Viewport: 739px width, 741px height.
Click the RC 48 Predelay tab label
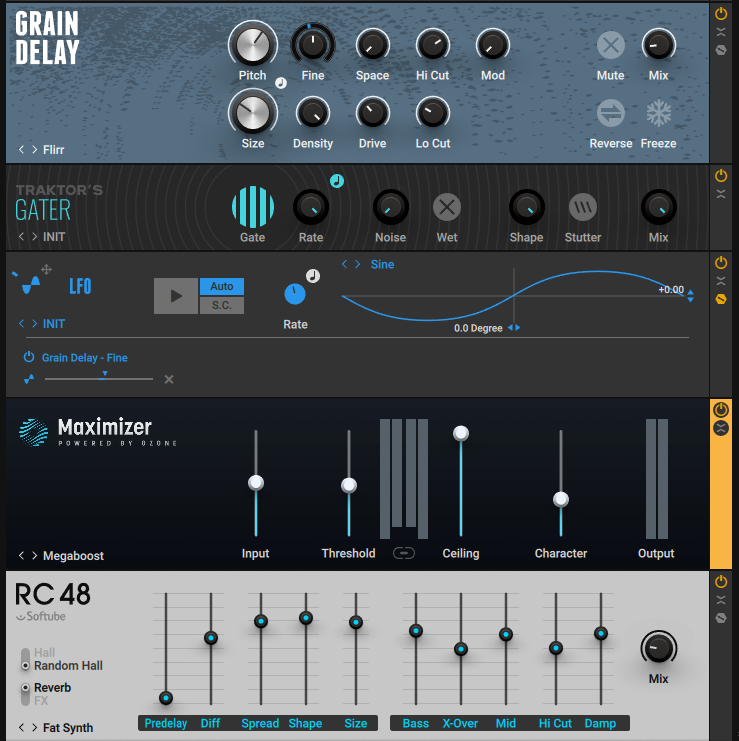(x=166, y=723)
